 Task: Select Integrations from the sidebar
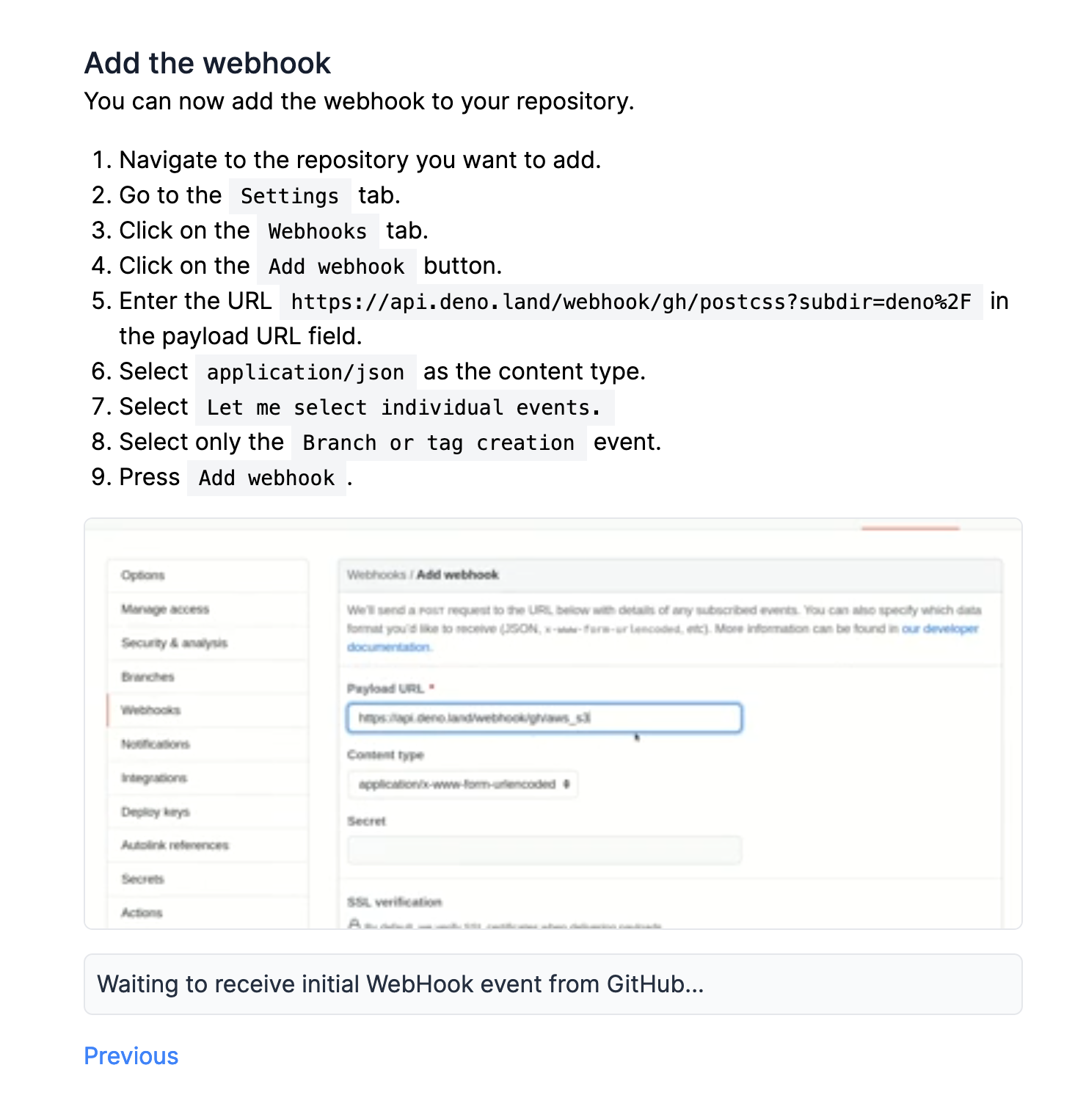[153, 777]
